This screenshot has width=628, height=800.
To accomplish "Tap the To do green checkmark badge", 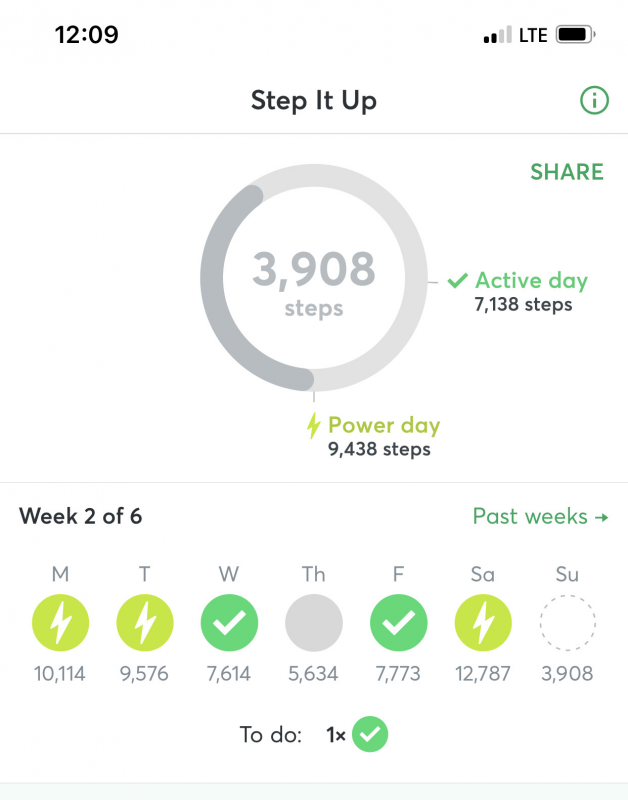I will 370,734.
